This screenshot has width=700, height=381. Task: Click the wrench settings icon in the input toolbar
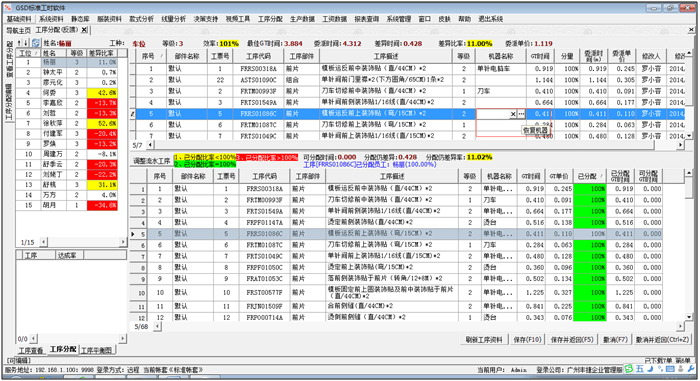(x=691, y=369)
